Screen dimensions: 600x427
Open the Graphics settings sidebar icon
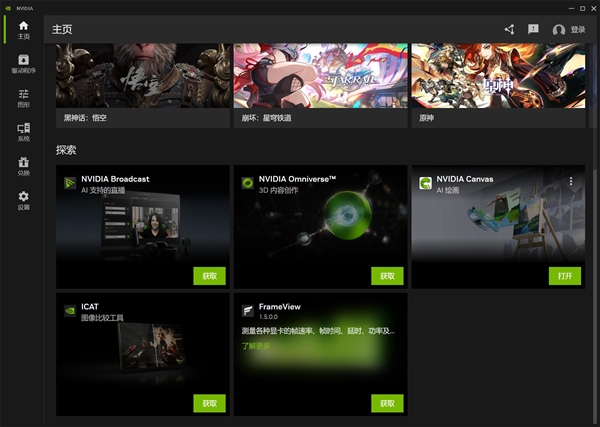pyautogui.click(x=23, y=98)
